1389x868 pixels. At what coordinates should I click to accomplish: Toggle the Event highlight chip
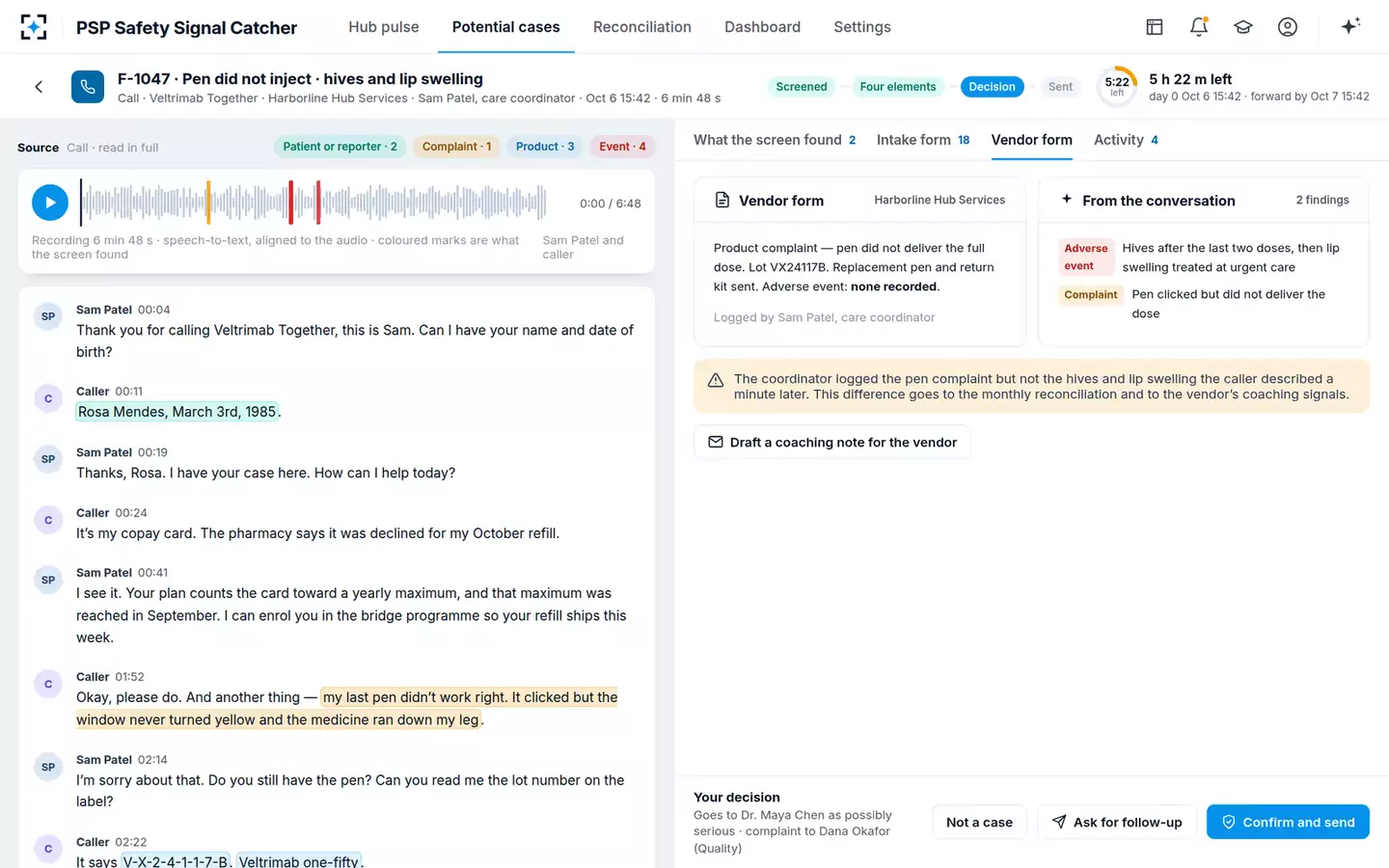[x=622, y=147]
